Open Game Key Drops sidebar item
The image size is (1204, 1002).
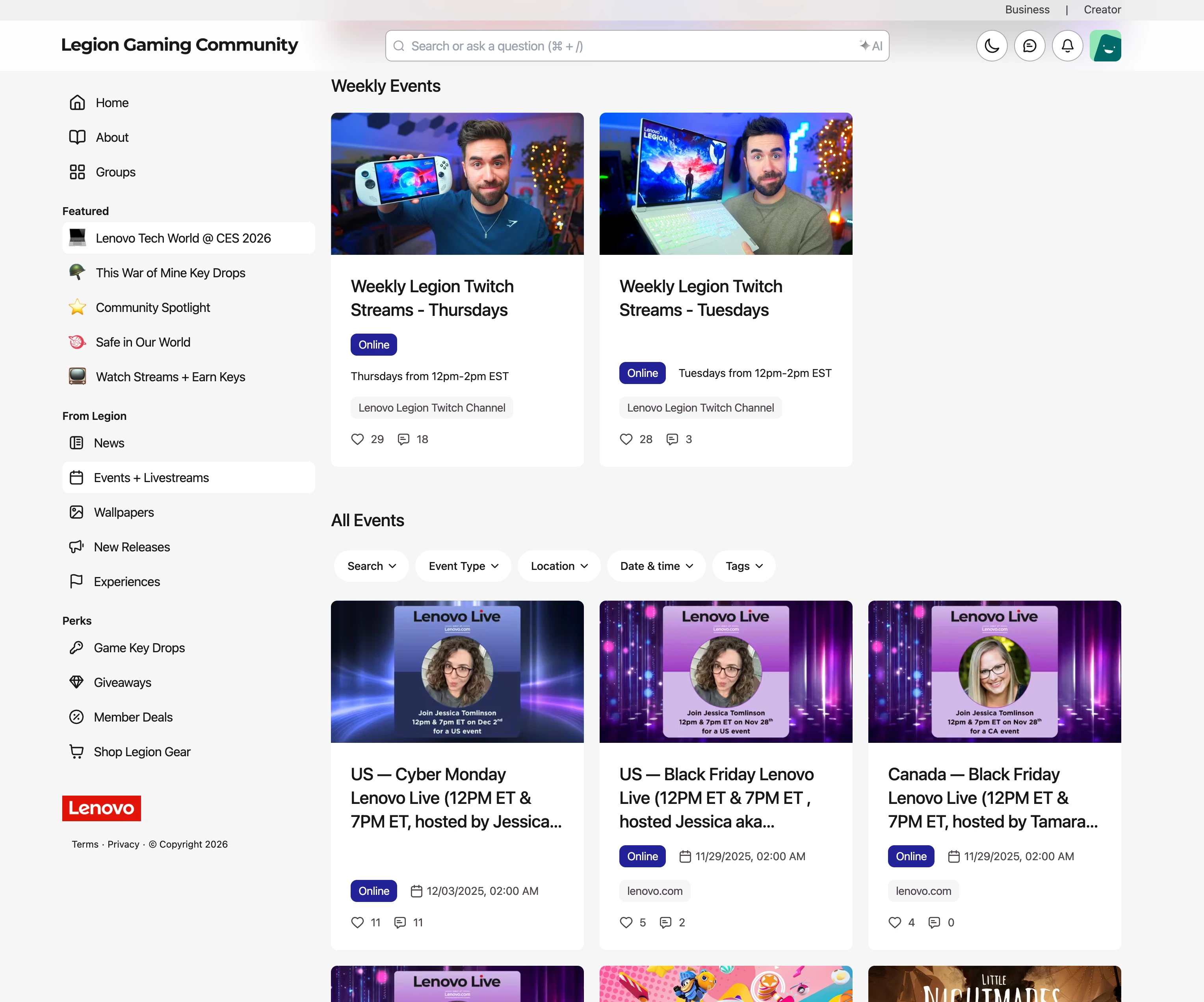(139, 648)
